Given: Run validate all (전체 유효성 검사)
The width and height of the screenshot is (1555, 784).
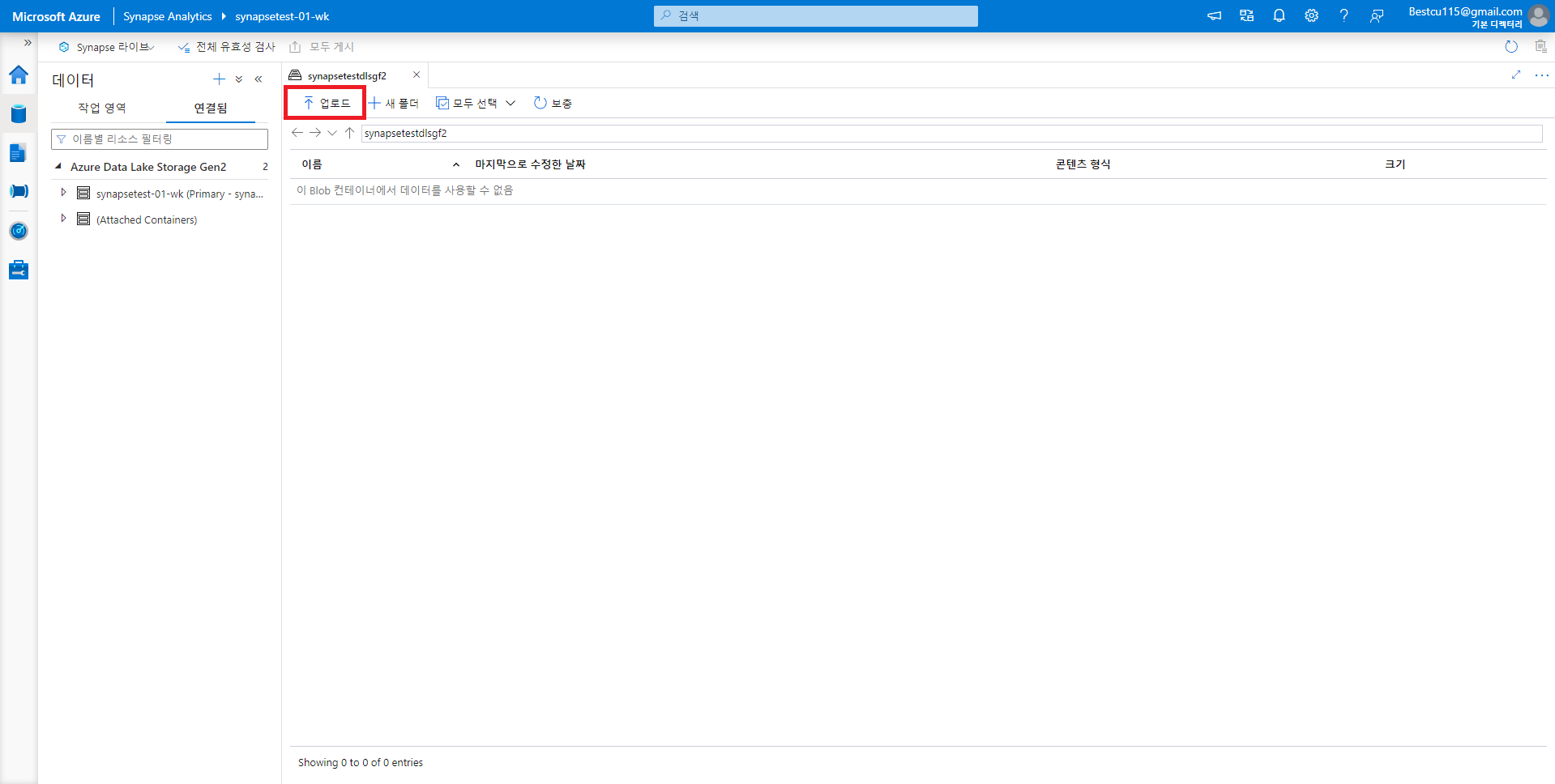Looking at the screenshot, I should [x=227, y=47].
